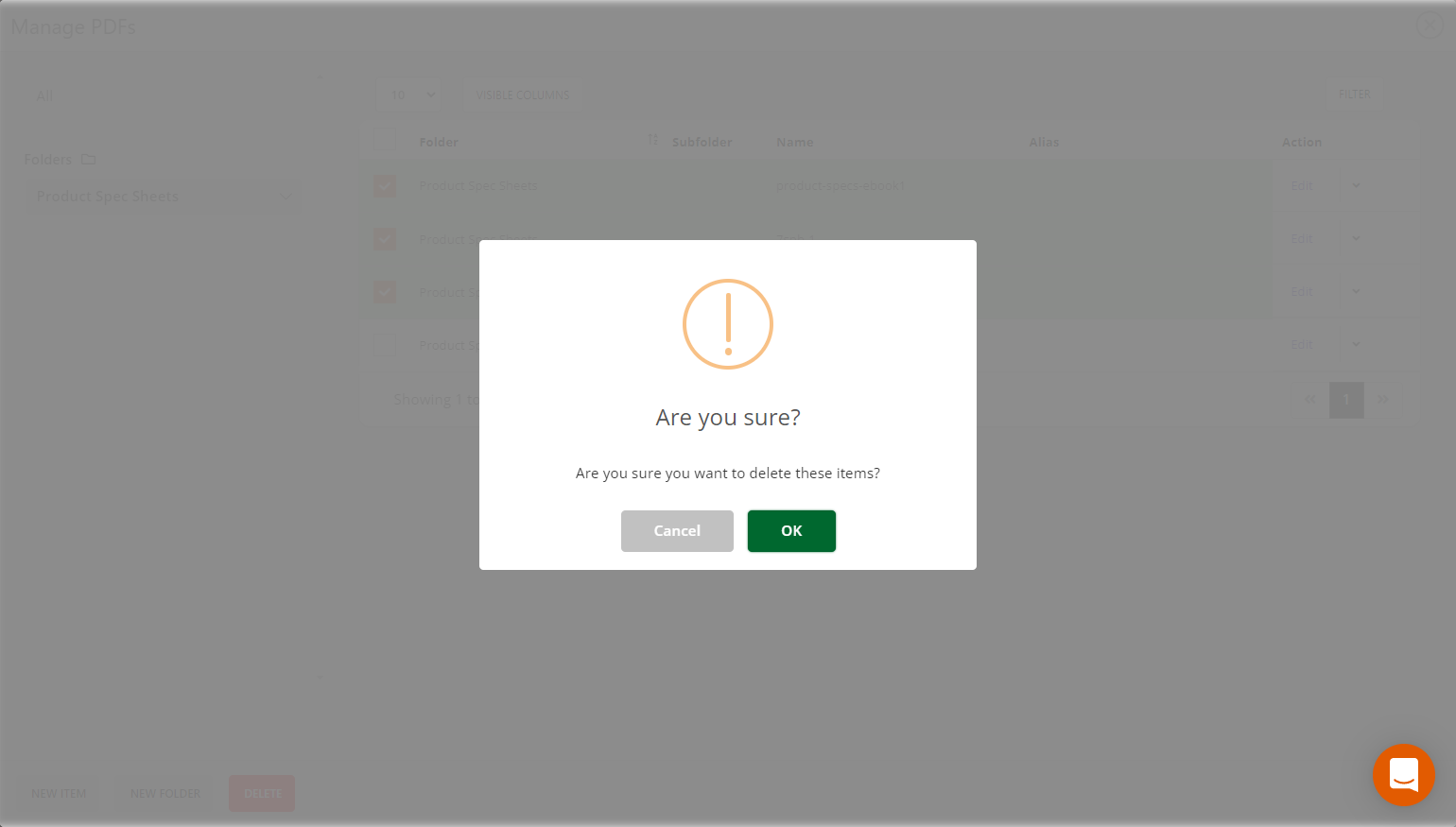Screen dimensions: 1456x827
Task: Click New Folder at the bottom
Action: [x=165, y=794]
